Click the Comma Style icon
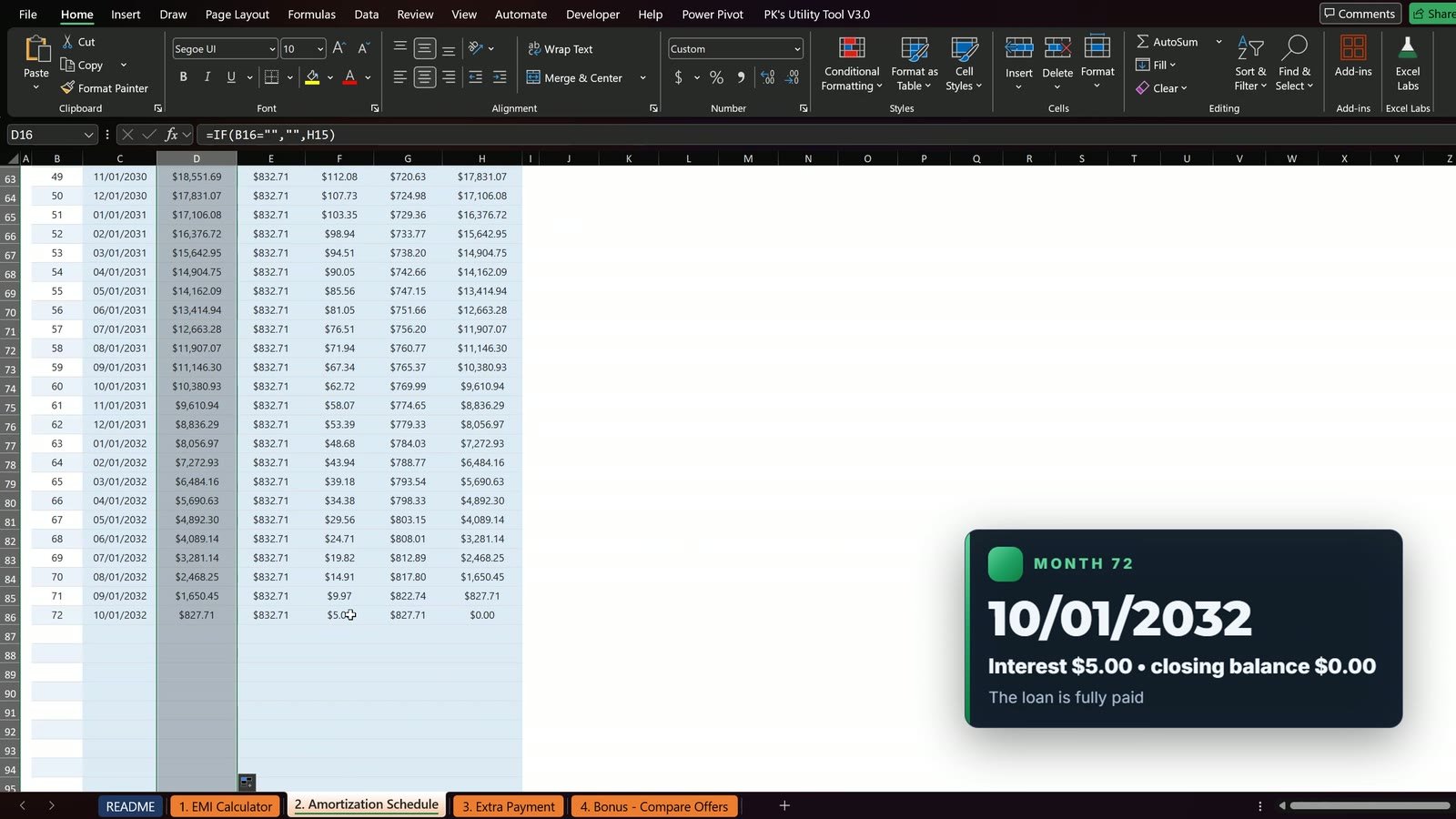 point(741,77)
